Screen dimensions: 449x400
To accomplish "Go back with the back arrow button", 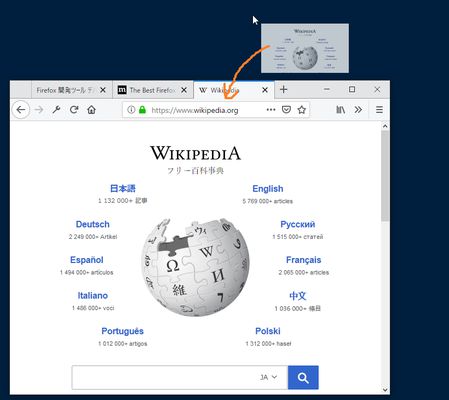I will coord(21,110).
